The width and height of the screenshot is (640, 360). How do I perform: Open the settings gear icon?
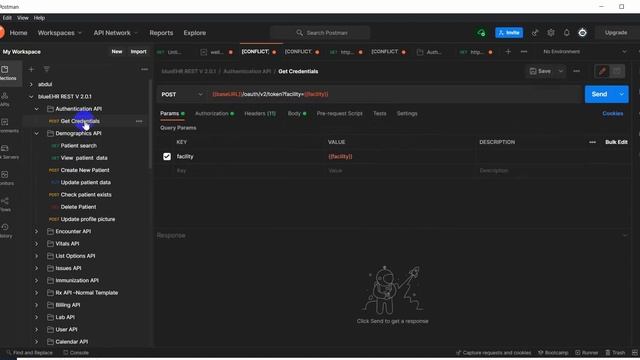pyautogui.click(x=551, y=33)
